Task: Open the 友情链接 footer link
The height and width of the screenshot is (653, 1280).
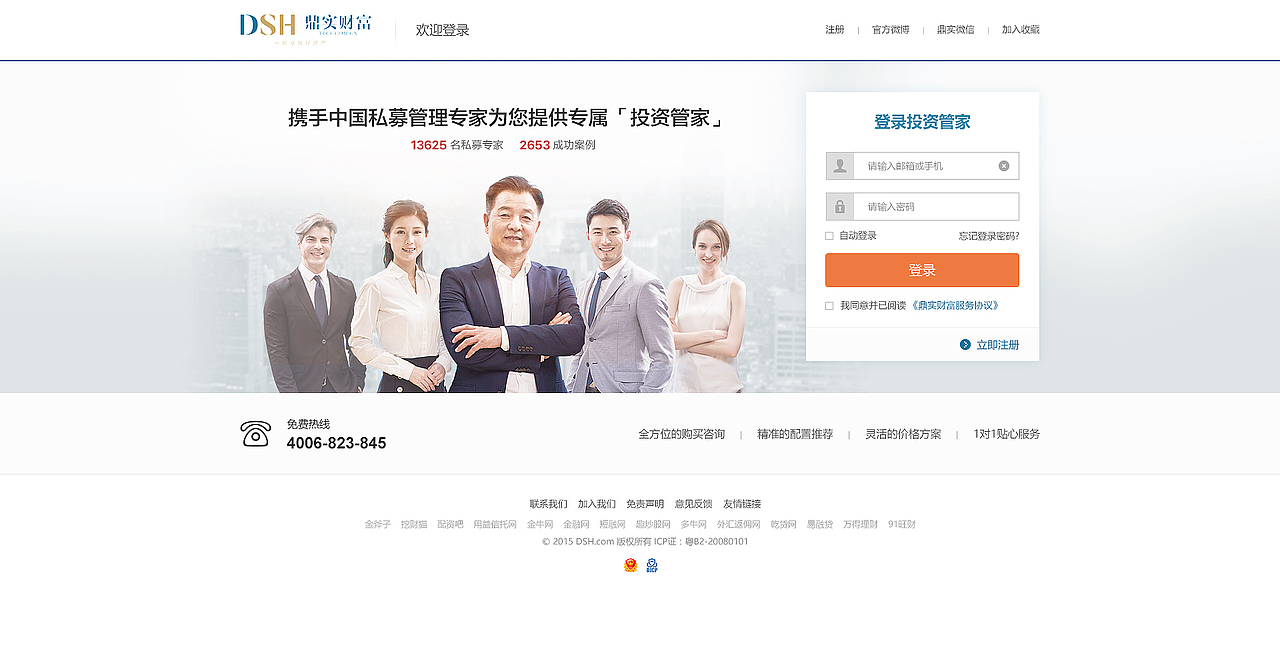Action: 742,504
